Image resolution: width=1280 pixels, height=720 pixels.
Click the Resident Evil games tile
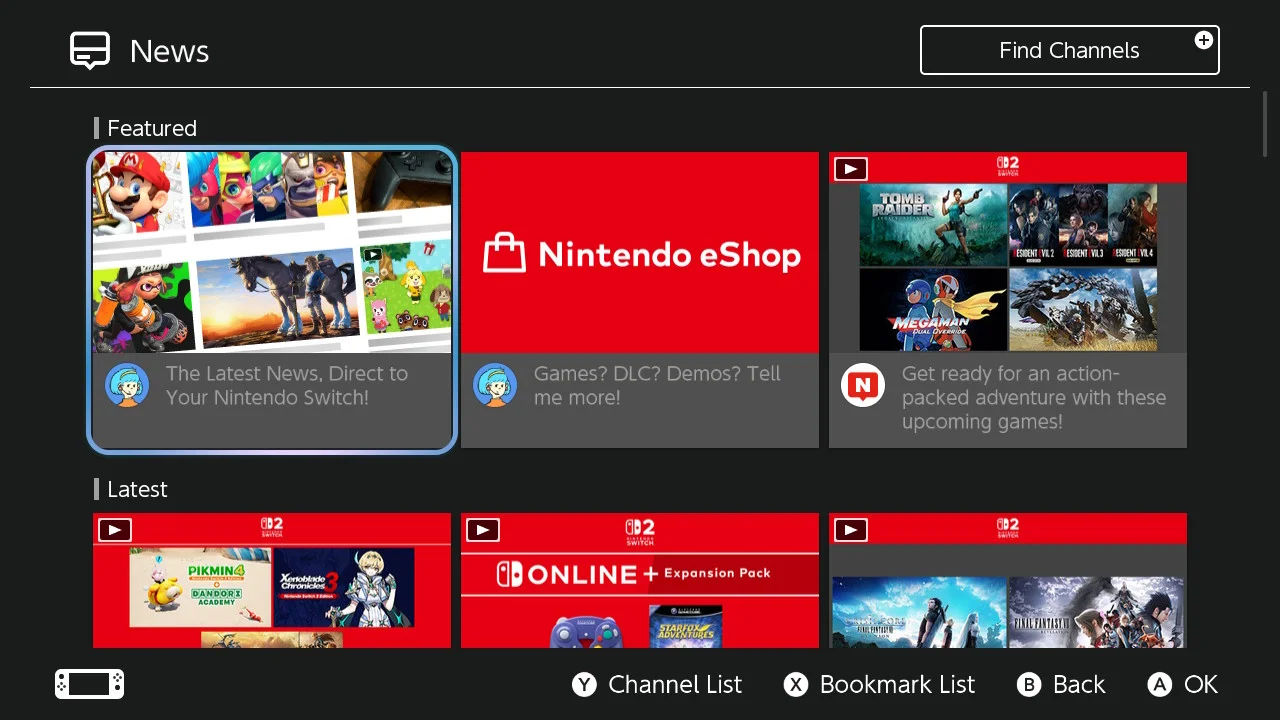point(1083,225)
